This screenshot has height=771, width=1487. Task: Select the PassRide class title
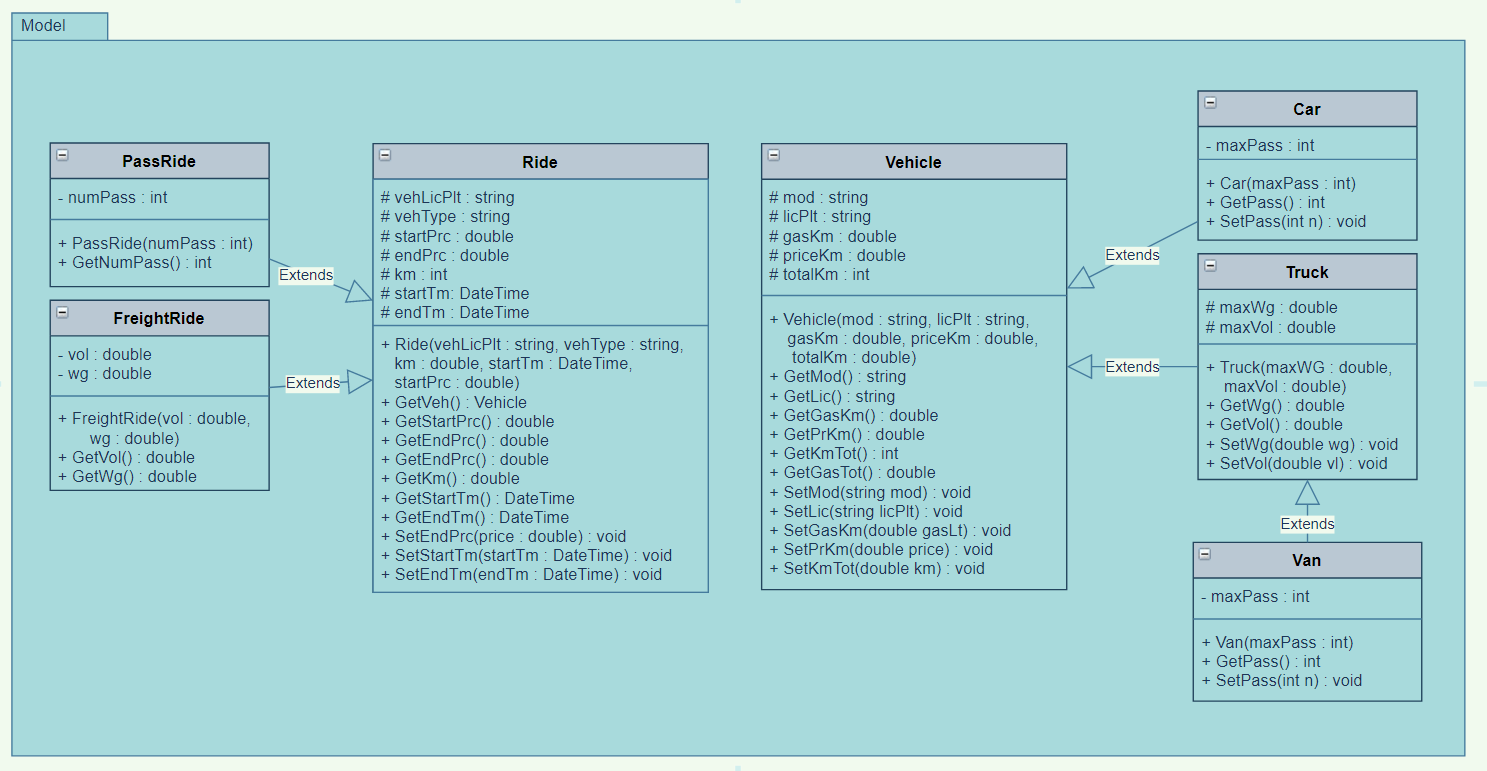point(159,161)
